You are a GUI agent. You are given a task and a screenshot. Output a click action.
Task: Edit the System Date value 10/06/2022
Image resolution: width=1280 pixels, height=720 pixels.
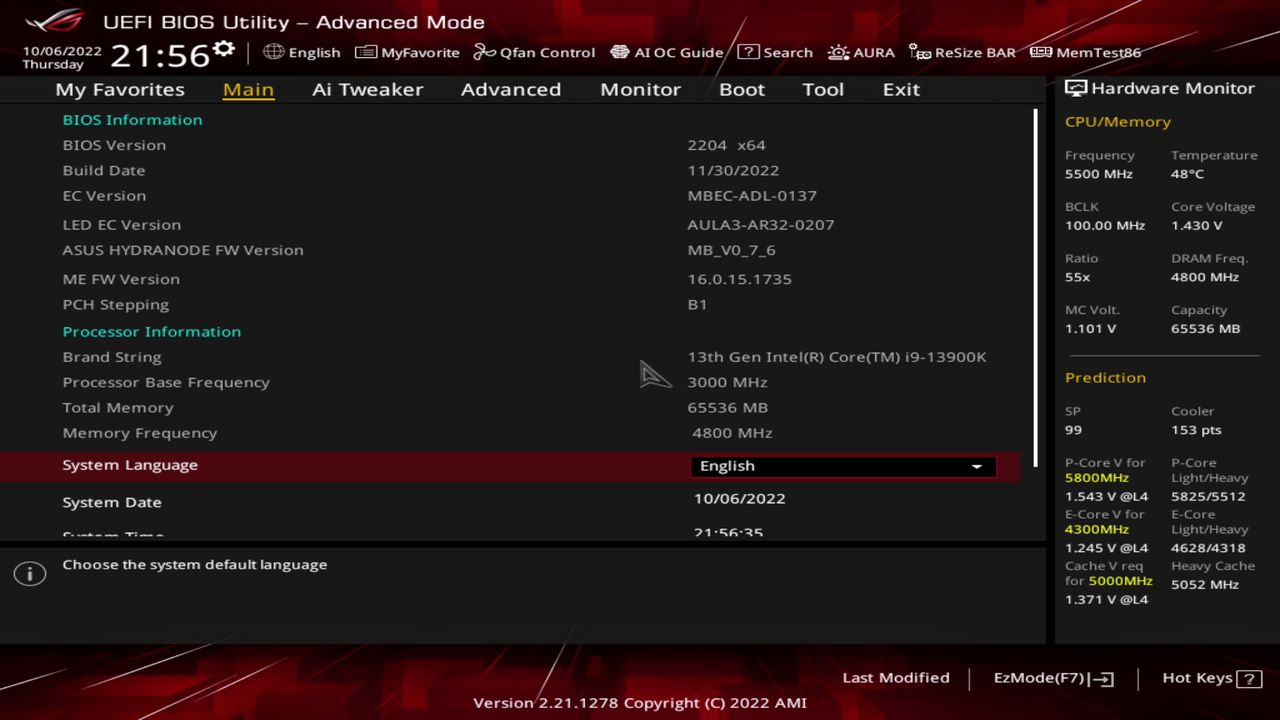740,498
